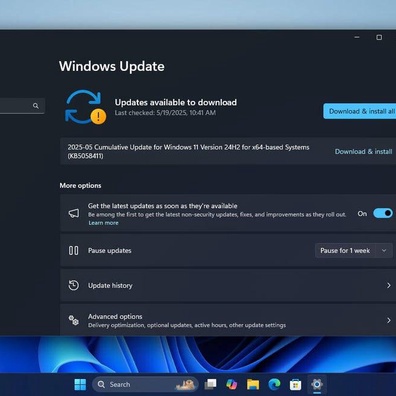Click the history clock icon beside Update history
The image size is (396, 396).
click(x=74, y=285)
